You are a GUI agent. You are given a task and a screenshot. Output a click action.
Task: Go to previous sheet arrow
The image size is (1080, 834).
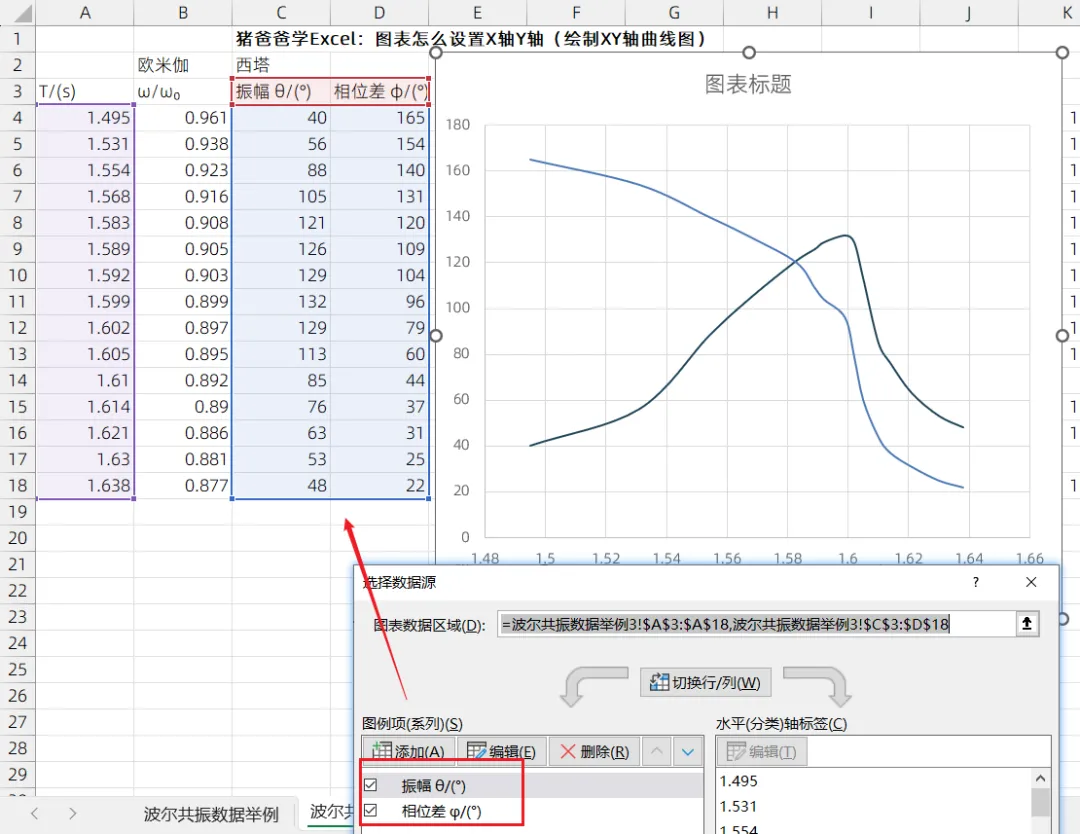point(34,814)
